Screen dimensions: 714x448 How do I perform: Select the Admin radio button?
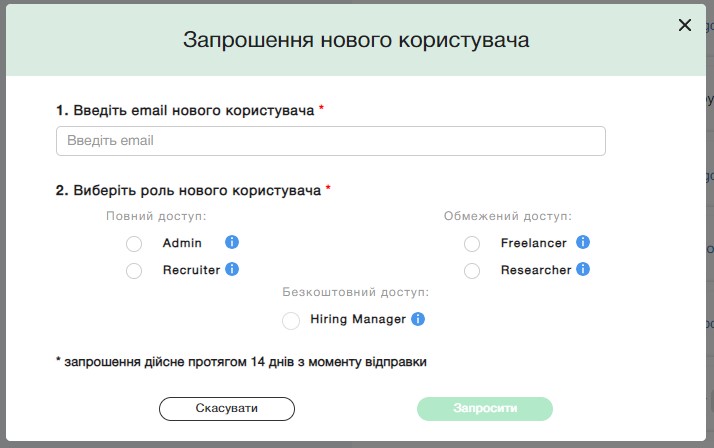134,244
